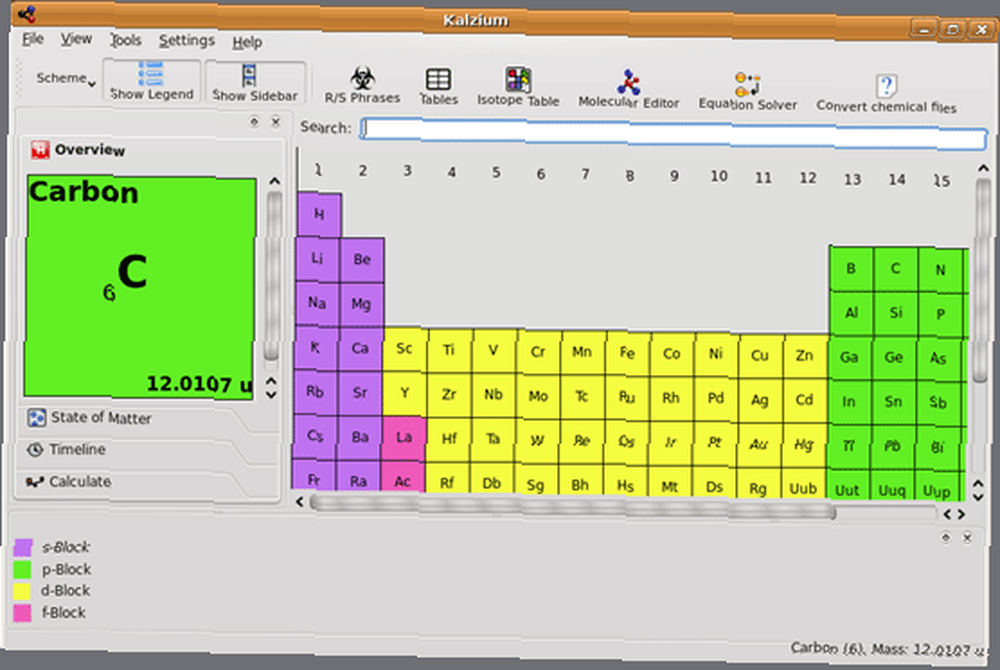The image size is (1000, 670).
Task: Select Copper (Cu) element cell
Action: pyautogui.click(x=760, y=355)
